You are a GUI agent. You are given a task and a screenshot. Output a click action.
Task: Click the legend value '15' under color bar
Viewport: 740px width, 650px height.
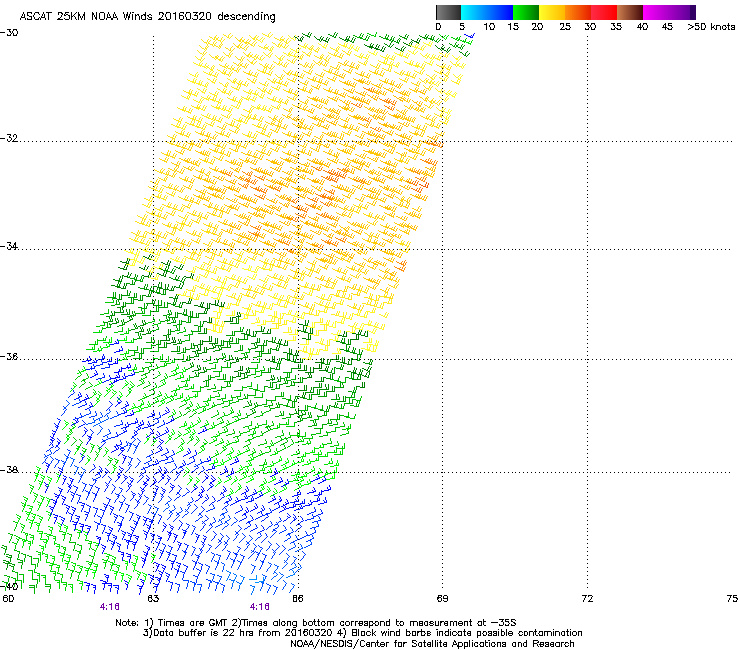click(x=513, y=27)
